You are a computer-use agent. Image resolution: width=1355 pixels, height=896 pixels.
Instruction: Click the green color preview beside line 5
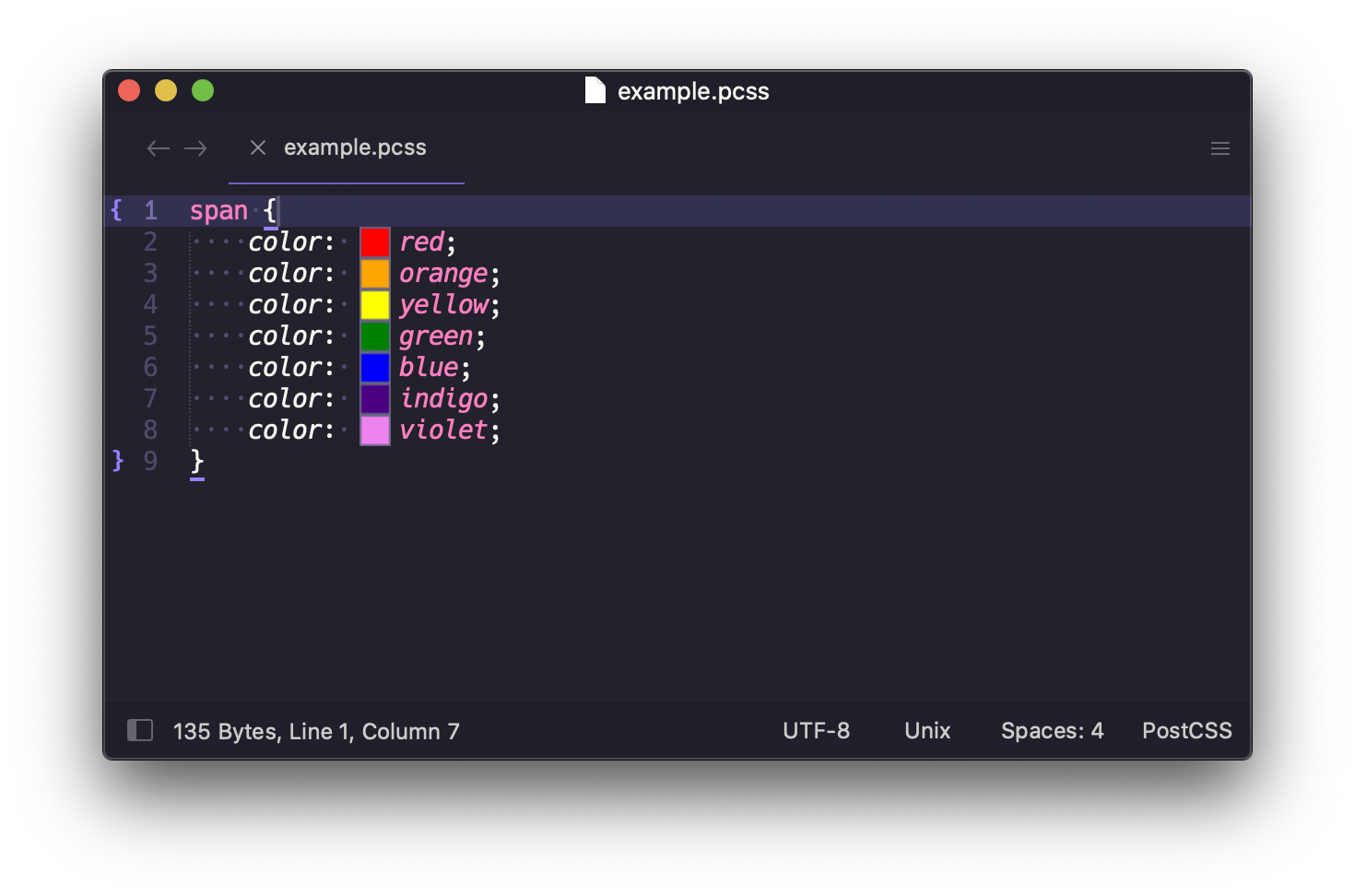click(x=375, y=336)
